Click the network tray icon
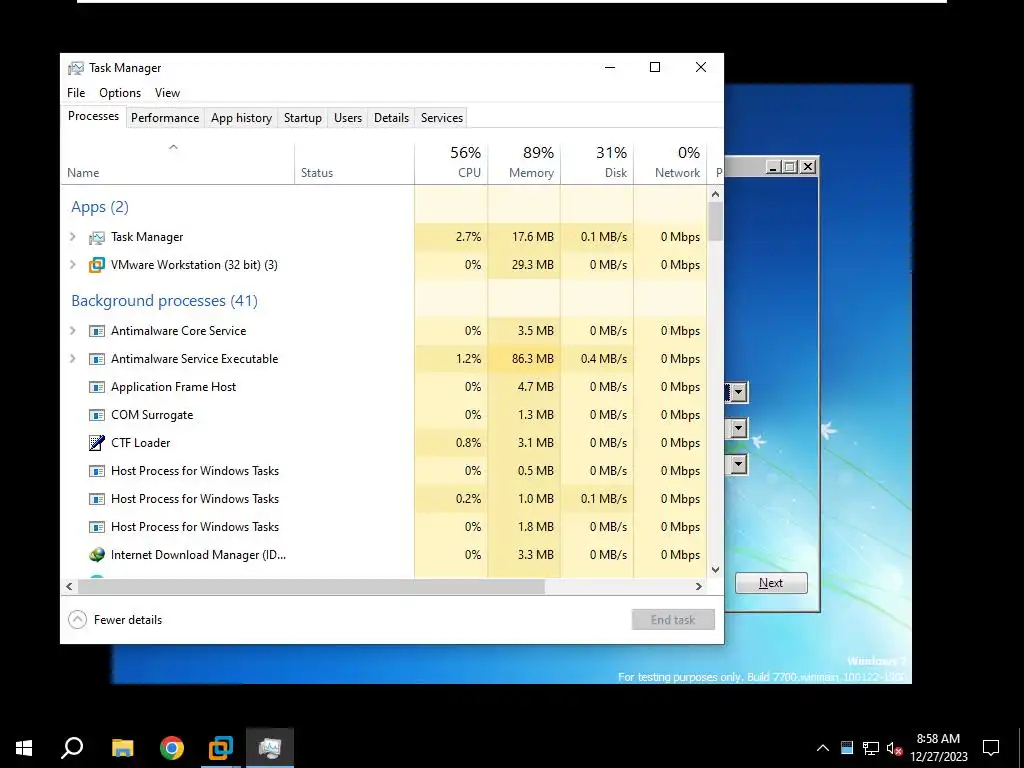This screenshot has height=768, width=1024. click(871, 748)
